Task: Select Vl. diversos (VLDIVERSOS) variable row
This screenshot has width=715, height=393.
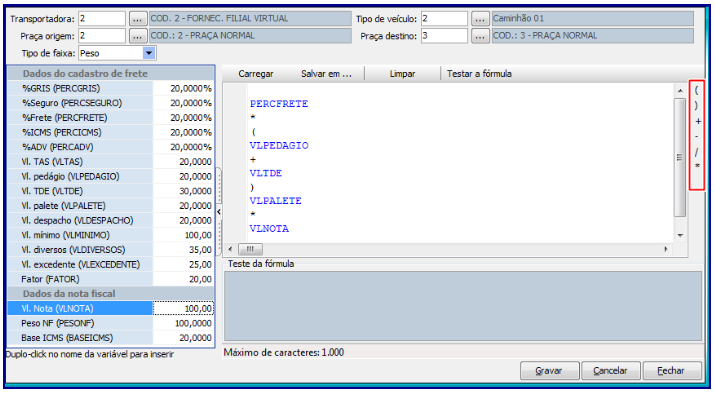Action: (110, 250)
